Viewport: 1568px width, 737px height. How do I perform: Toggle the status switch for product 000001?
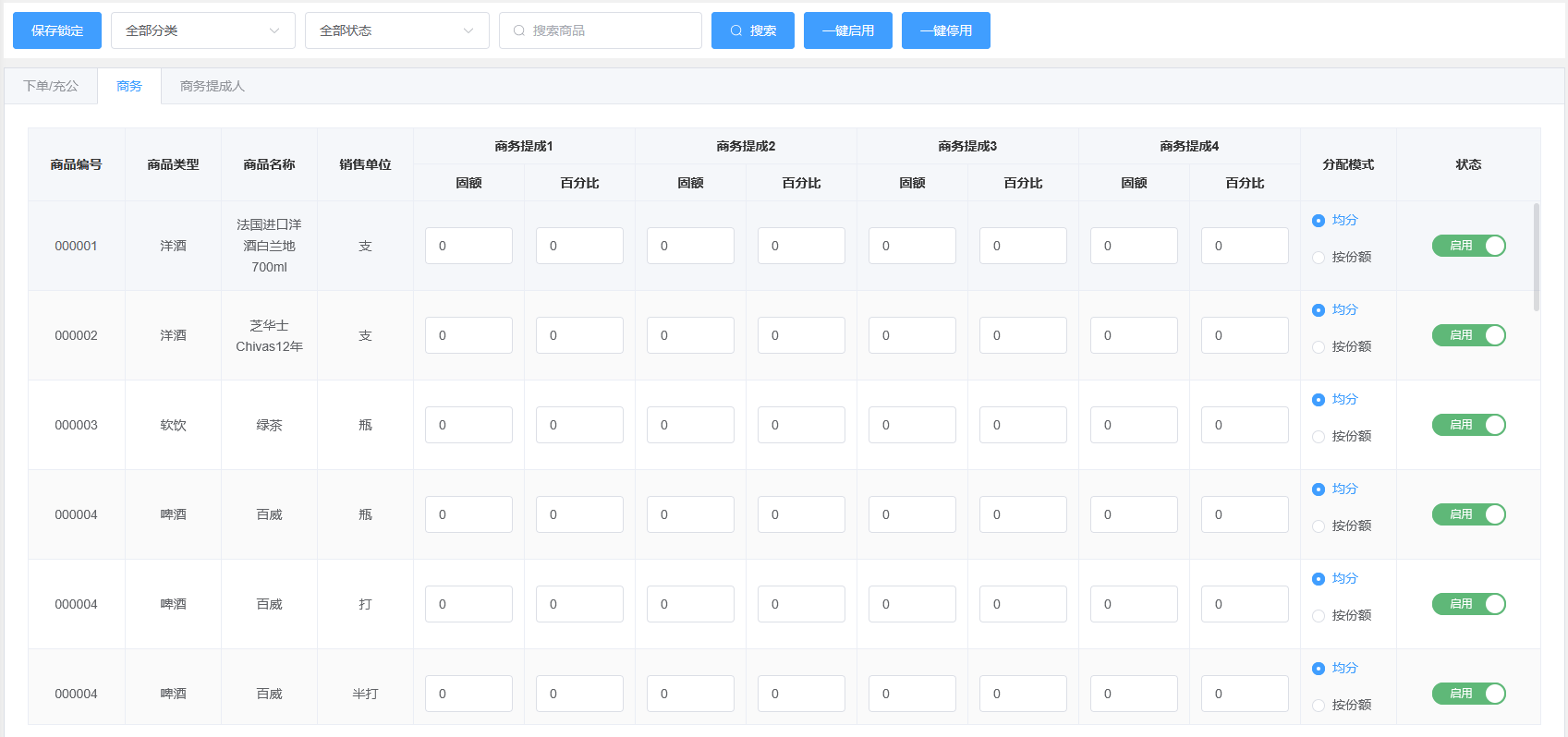tap(1468, 246)
